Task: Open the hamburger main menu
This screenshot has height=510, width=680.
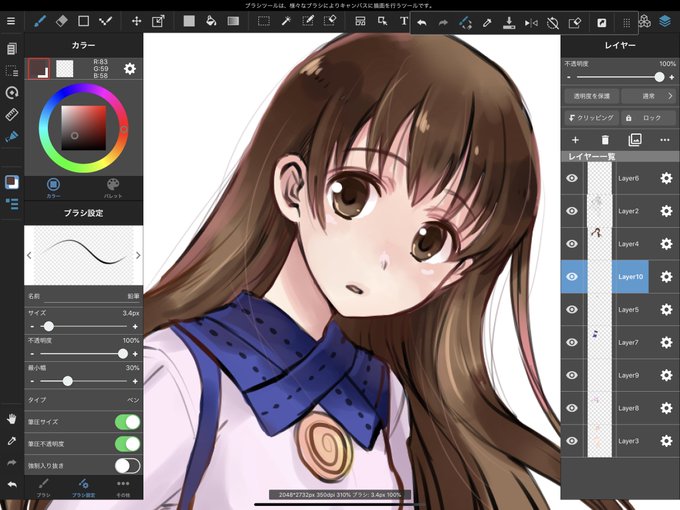Action: [x=11, y=21]
